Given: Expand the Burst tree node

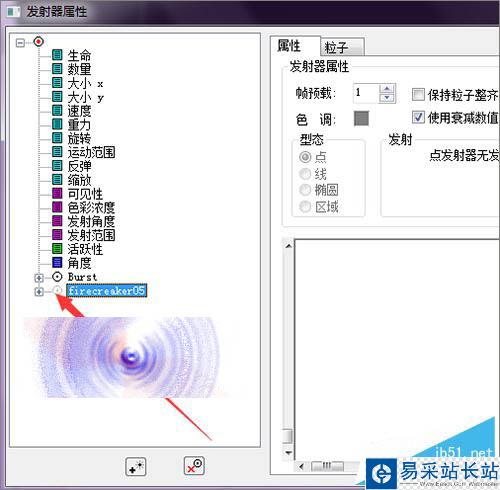Looking at the screenshot, I should point(39,277).
